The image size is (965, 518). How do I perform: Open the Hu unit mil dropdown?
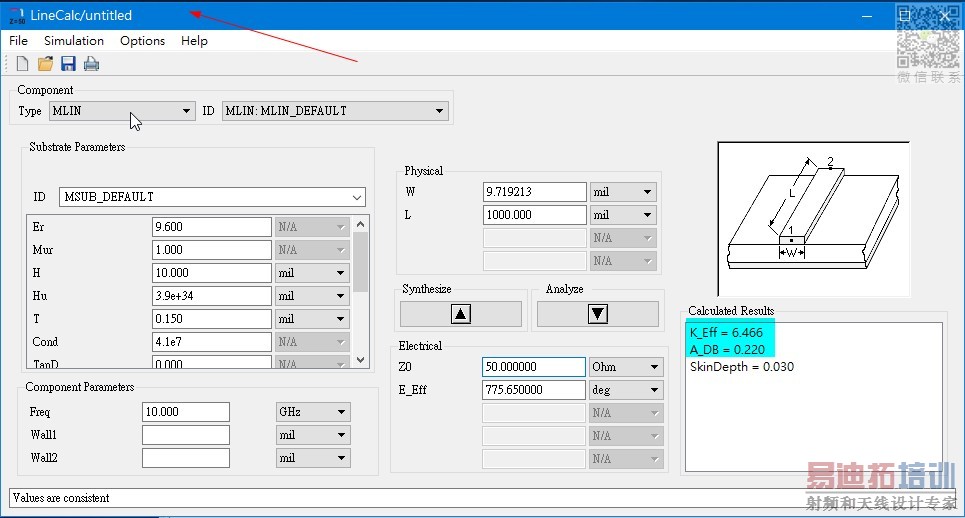(312, 296)
